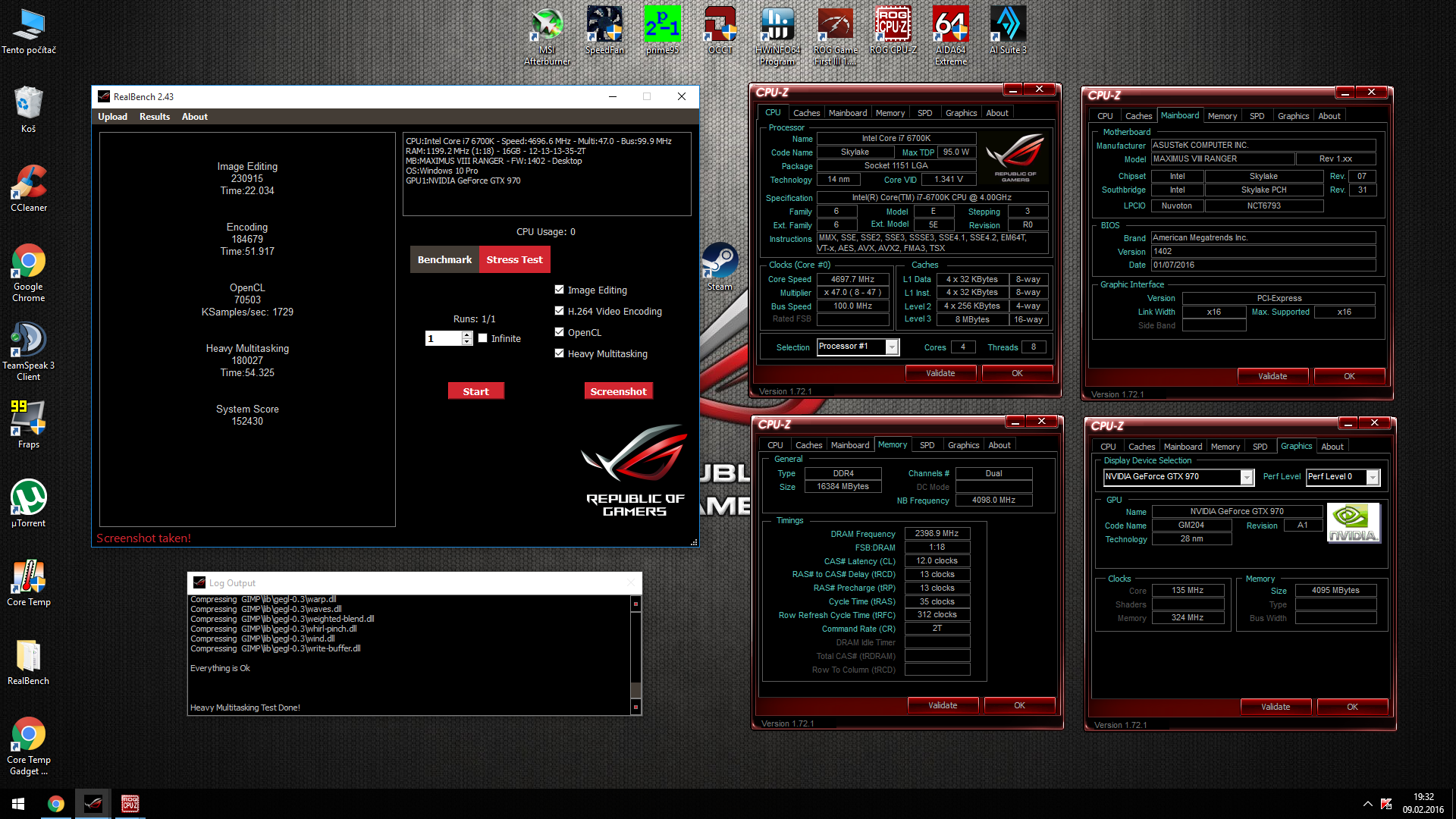This screenshot has width=1456, height=819.
Task: Launch the AI Suite 3 shortcut
Action: 1008,31
